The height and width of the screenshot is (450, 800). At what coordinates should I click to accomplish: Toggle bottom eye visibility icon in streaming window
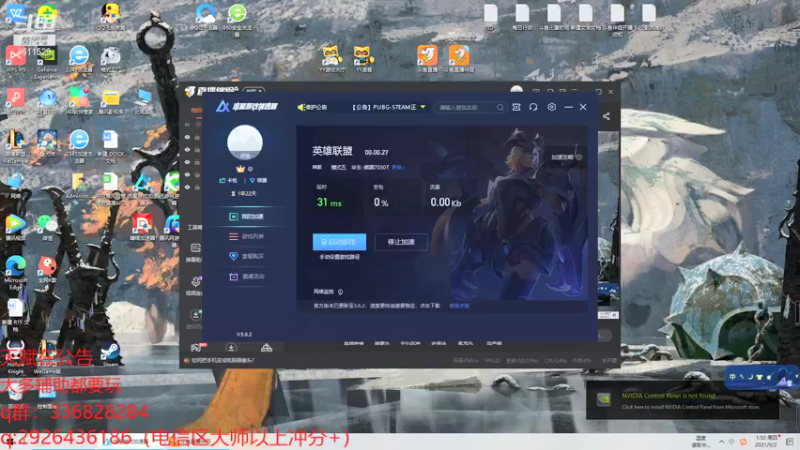pos(187,187)
